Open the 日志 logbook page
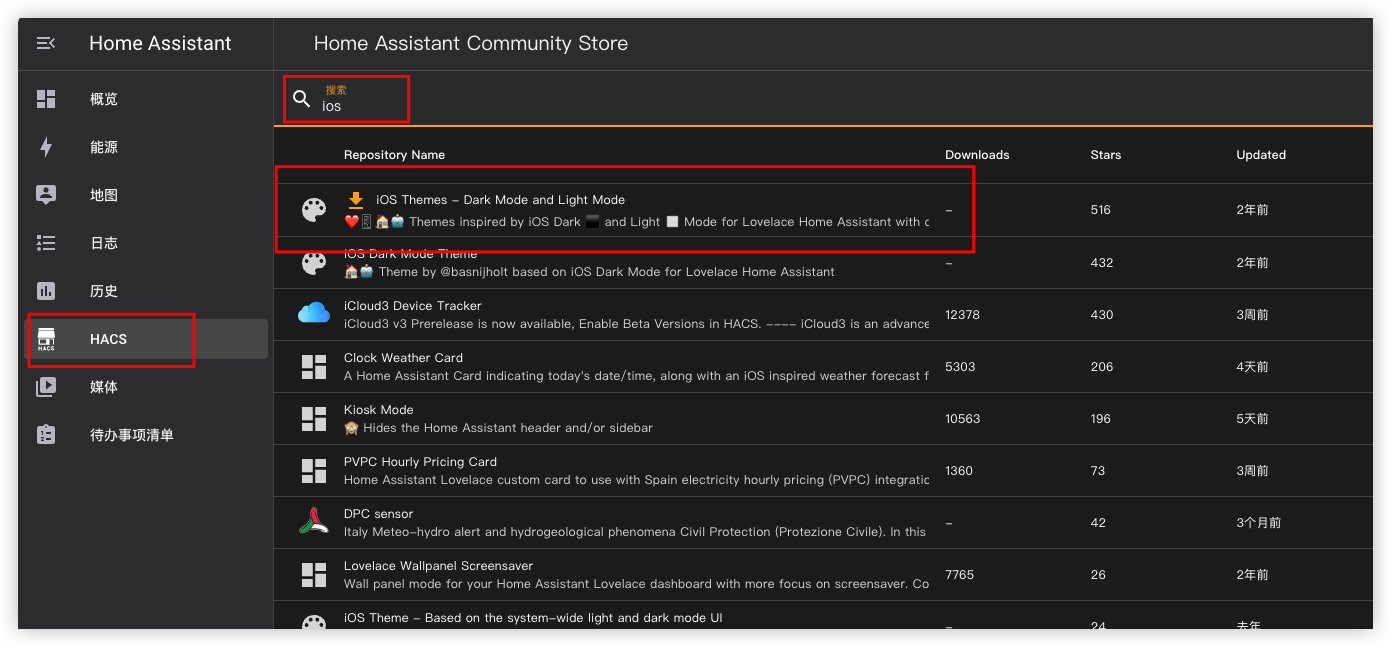This screenshot has width=1391, height=647. [x=104, y=243]
